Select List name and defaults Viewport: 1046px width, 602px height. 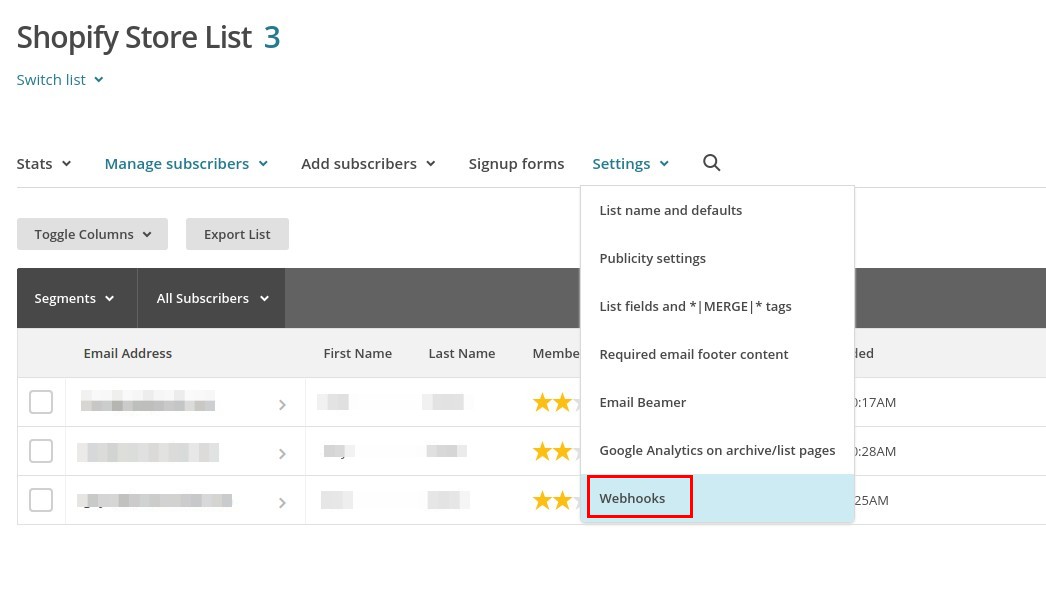pos(717,210)
